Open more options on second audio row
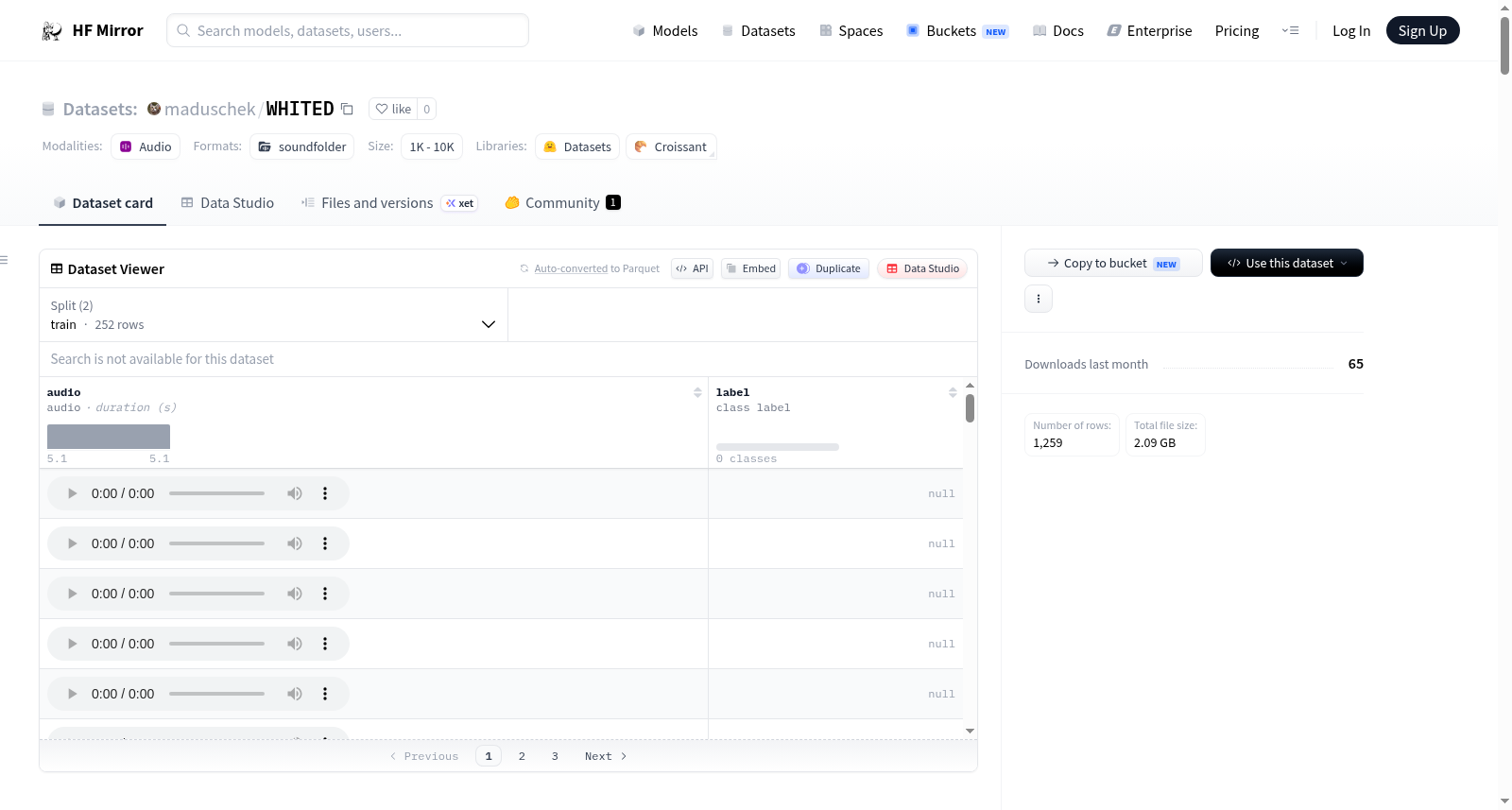1512x810 pixels. point(325,543)
